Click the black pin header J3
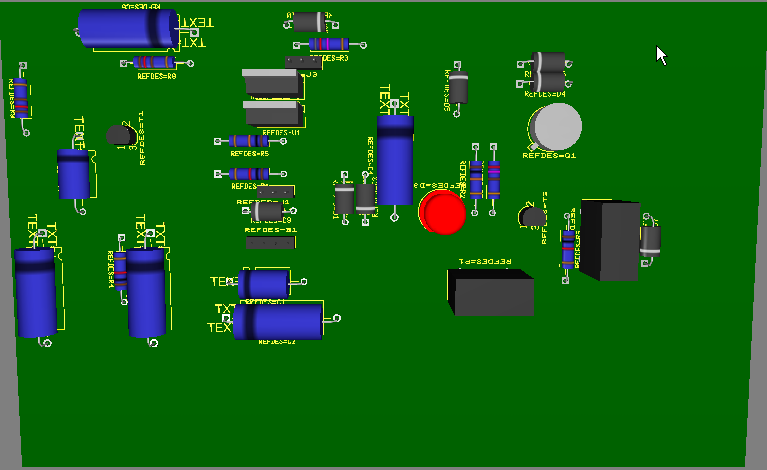Image resolution: width=767 pixels, height=470 pixels. [x=303, y=62]
